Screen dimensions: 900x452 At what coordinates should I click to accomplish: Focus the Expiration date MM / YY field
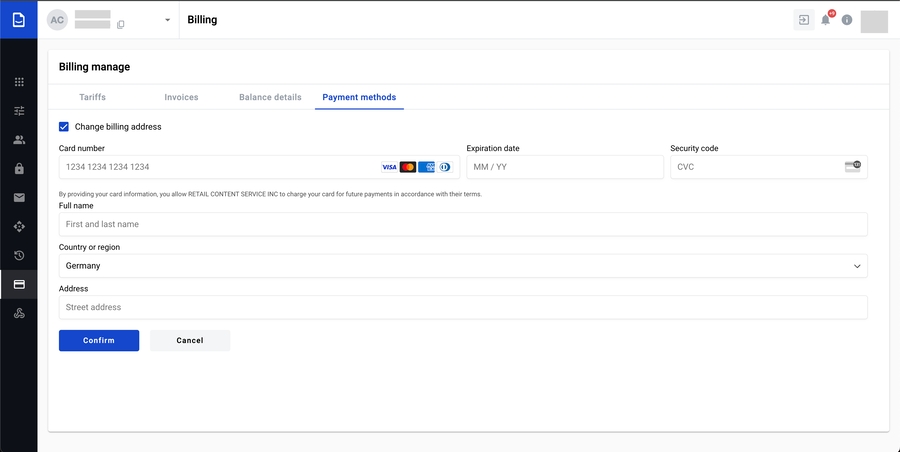[x=565, y=167]
